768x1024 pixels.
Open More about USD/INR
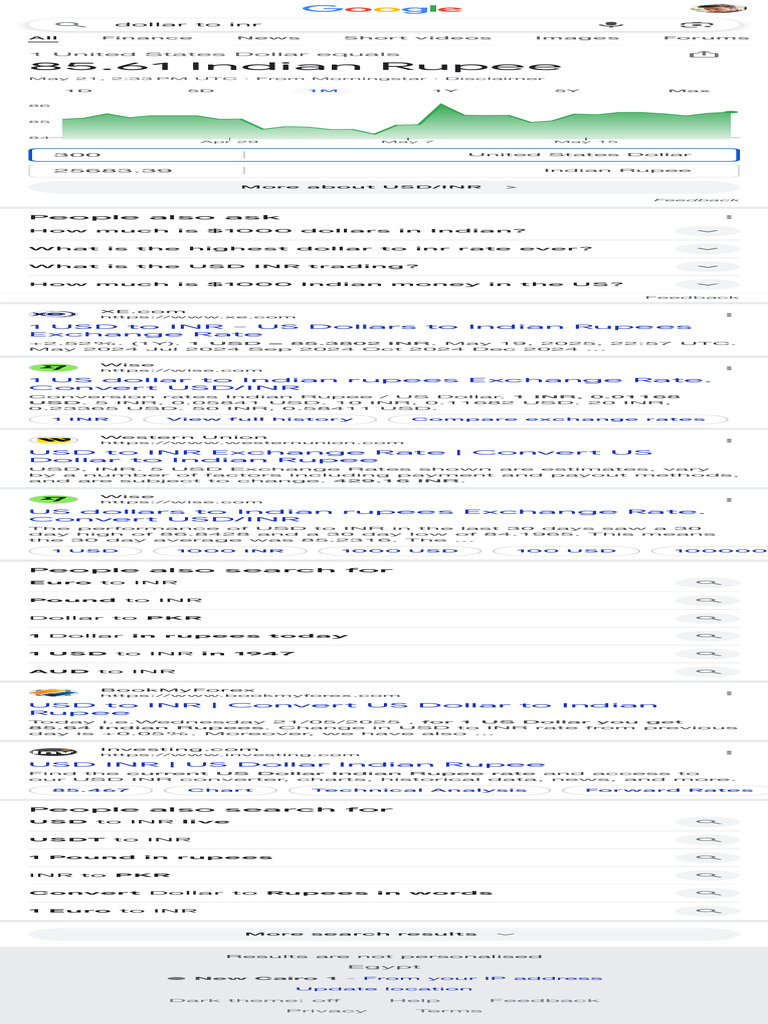(384, 187)
